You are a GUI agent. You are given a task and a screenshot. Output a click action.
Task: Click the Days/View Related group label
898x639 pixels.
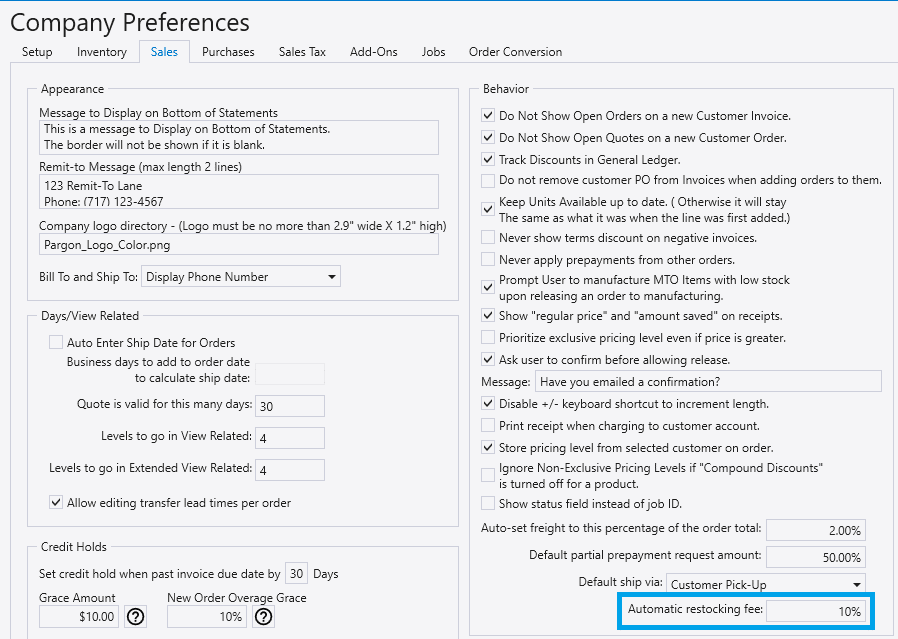[x=90, y=315]
